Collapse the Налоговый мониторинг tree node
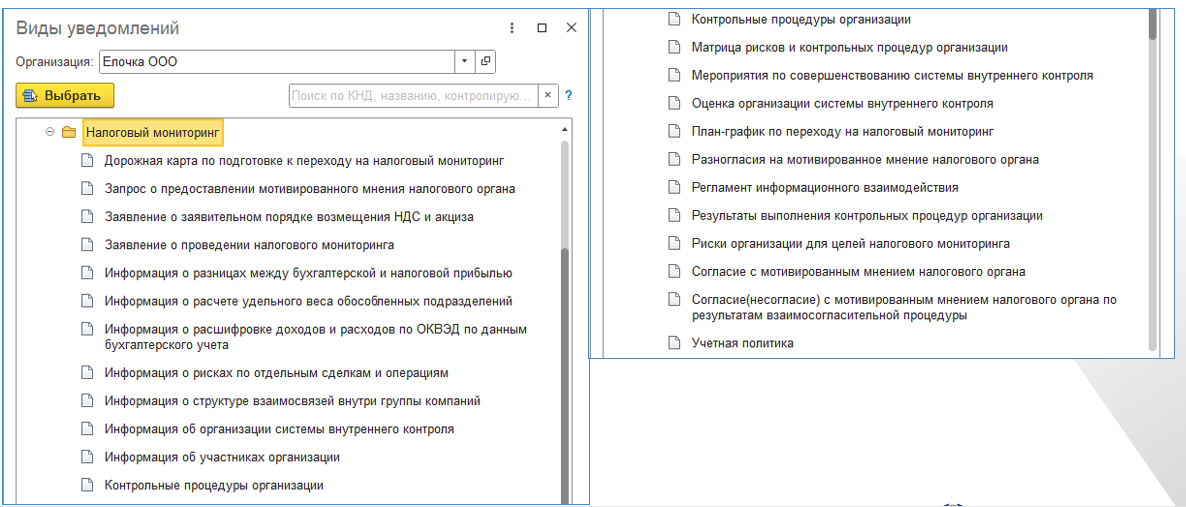1186x507 pixels. [50, 132]
